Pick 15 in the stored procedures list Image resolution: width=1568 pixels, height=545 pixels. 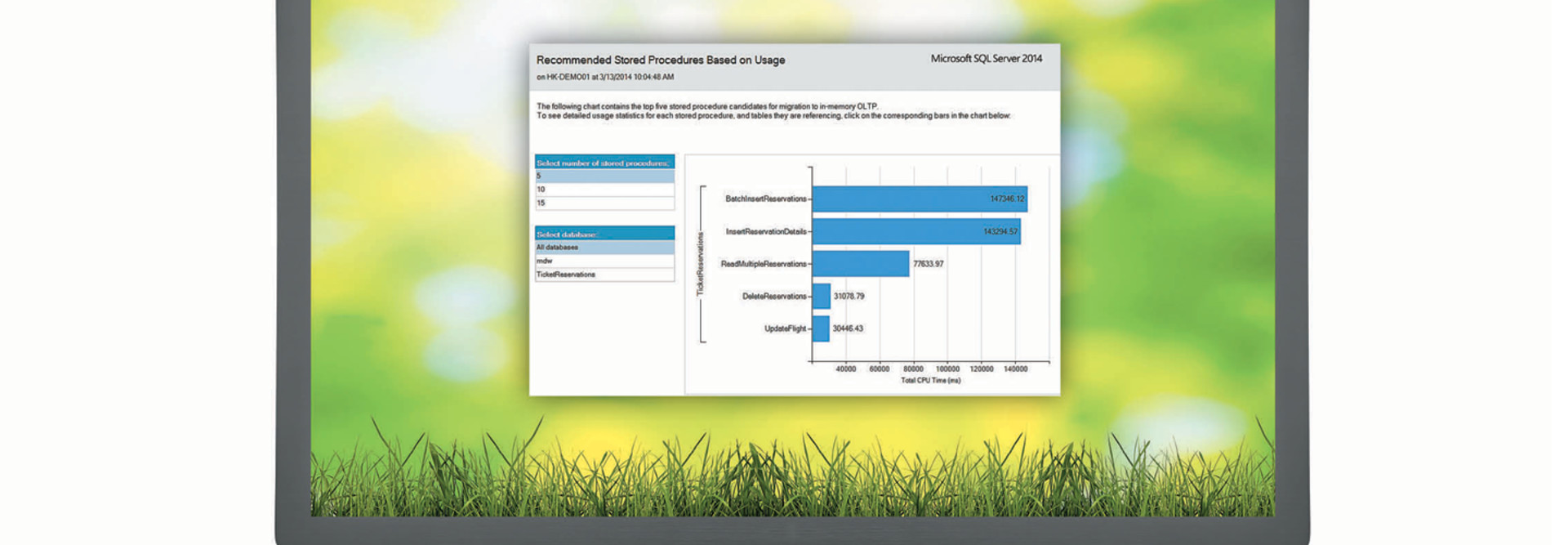click(604, 203)
